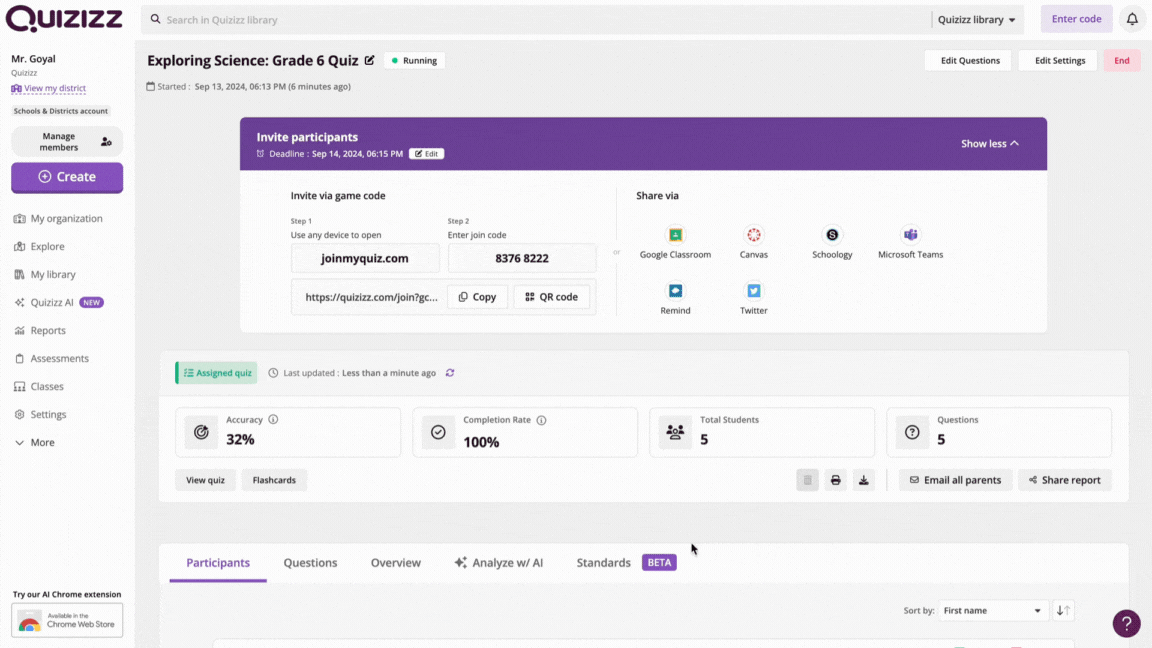
Task: Click Email all parents
Action: 955,480
